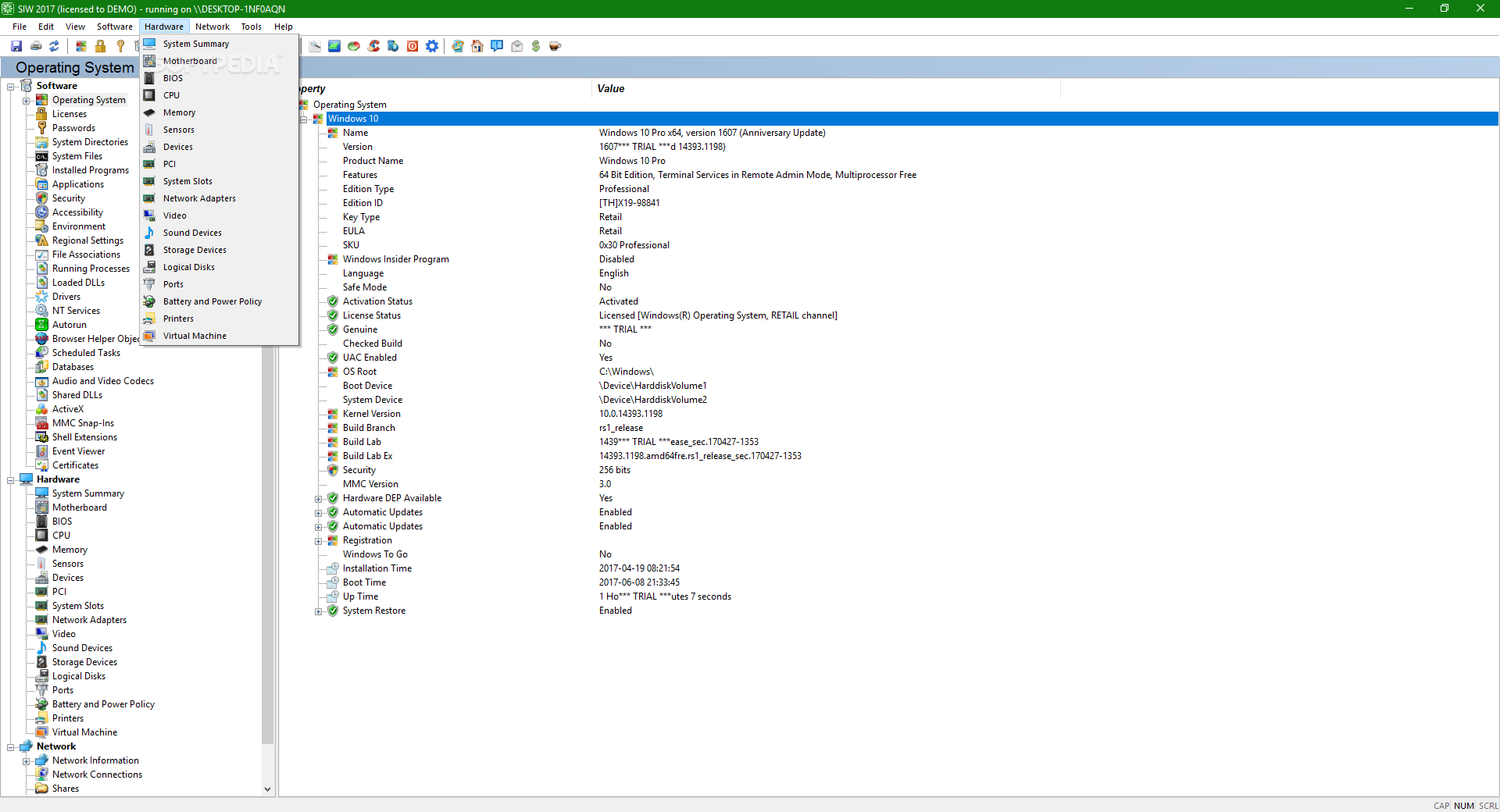
Task: Open the View menu
Action: point(75,27)
